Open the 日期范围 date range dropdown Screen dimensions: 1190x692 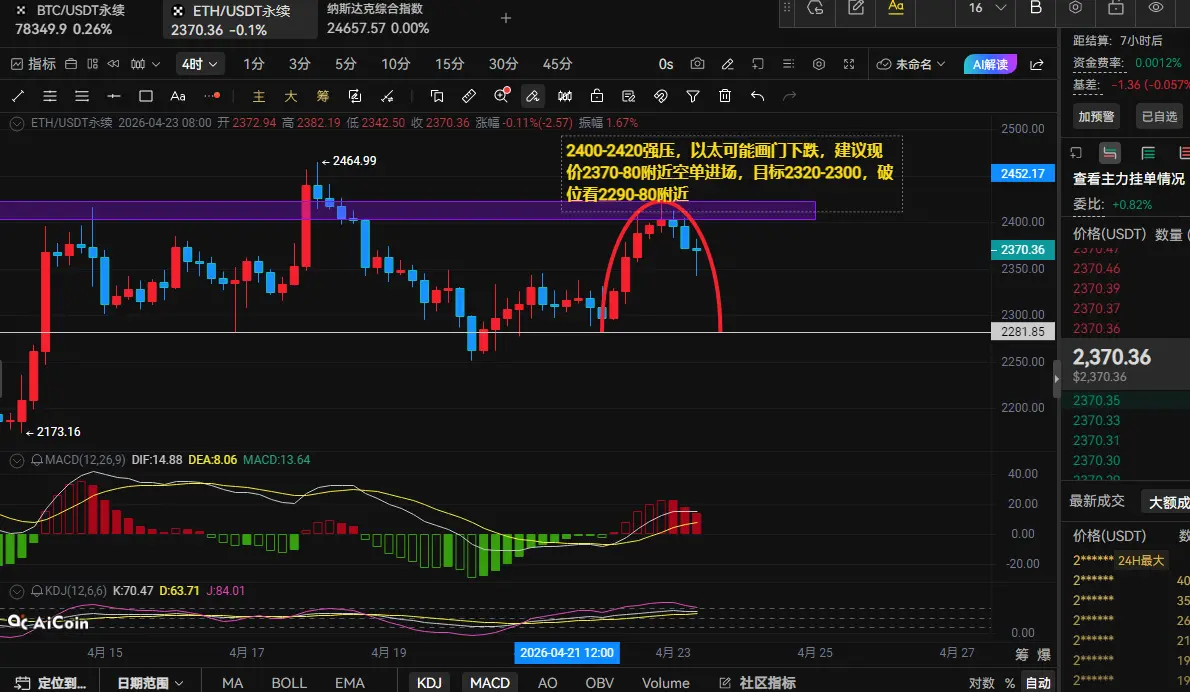150,683
